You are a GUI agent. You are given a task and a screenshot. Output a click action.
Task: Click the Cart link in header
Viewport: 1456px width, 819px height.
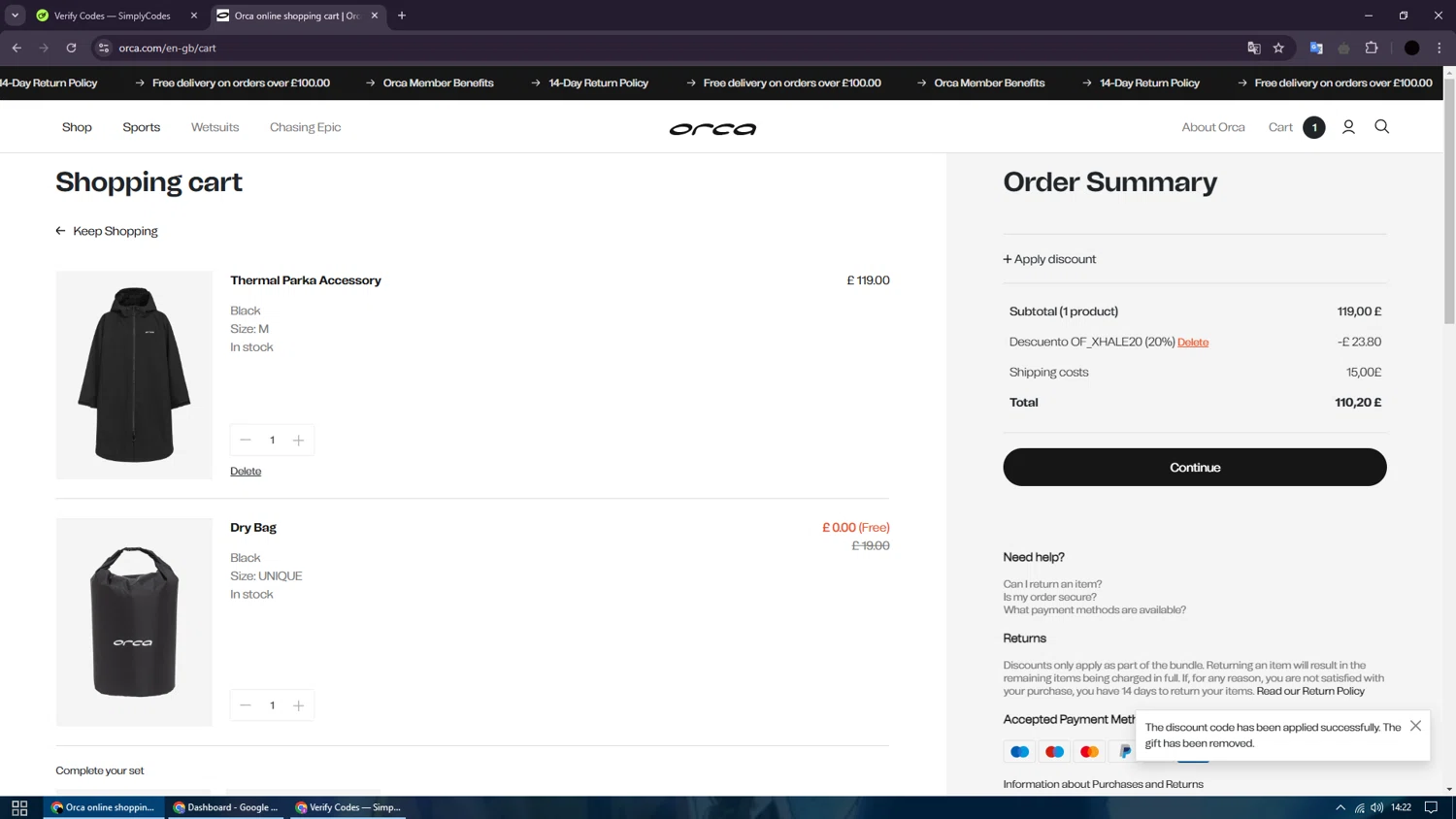(x=1280, y=127)
